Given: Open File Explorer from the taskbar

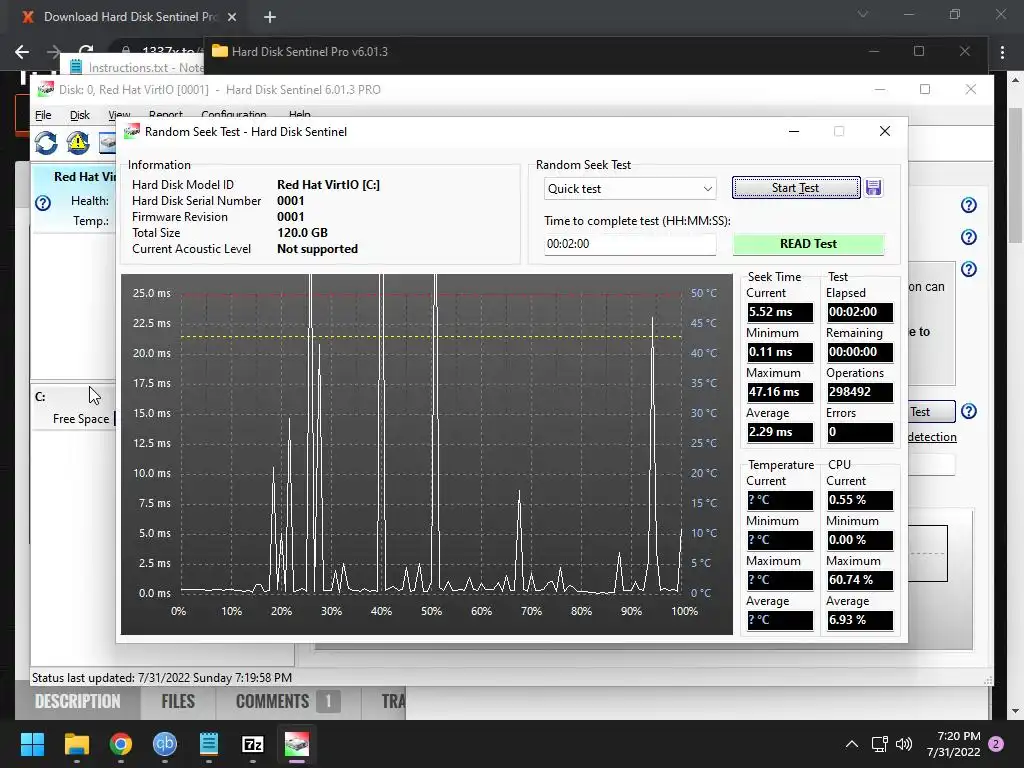Looking at the screenshot, I should [77, 744].
